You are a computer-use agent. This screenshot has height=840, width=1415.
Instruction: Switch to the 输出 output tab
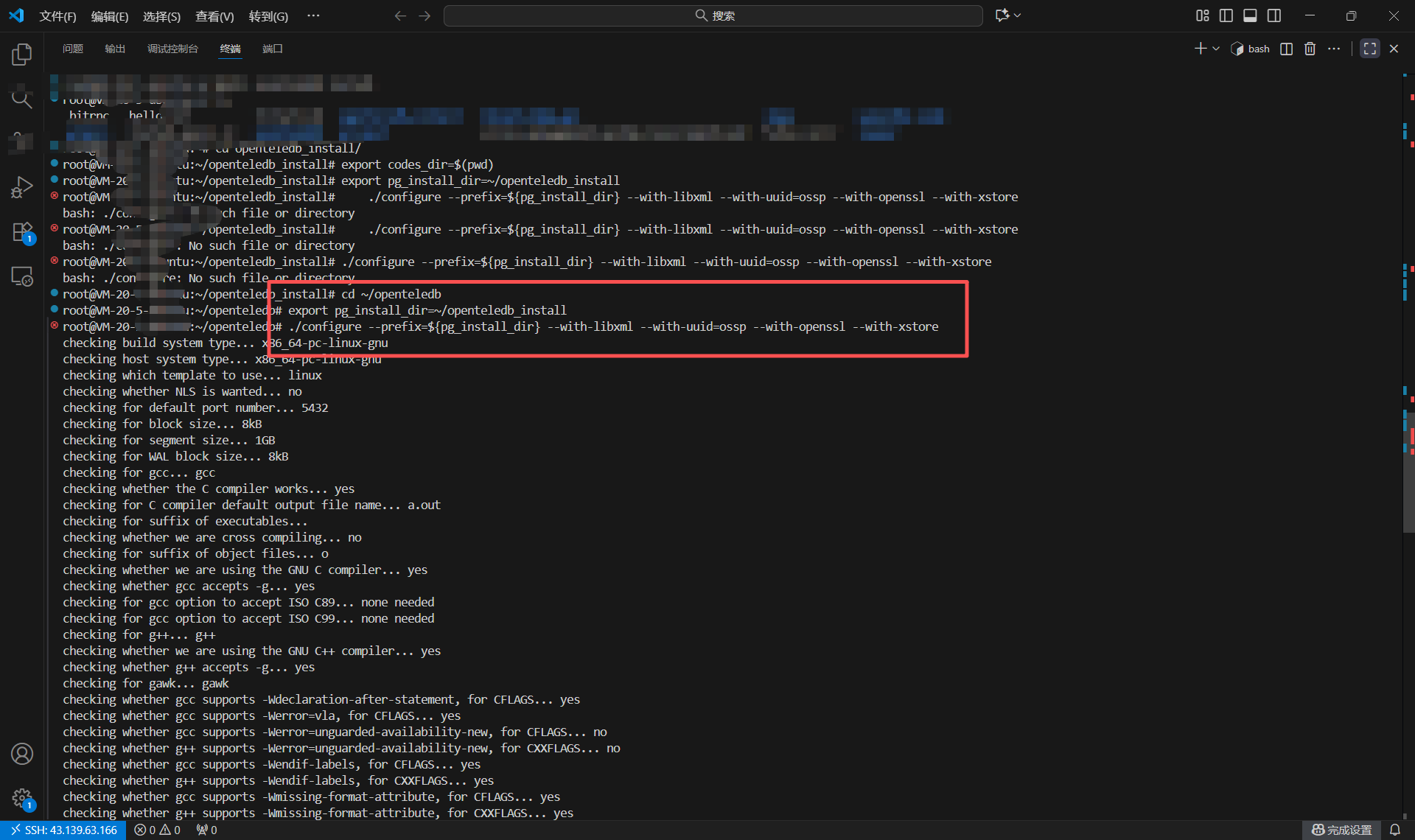coord(115,49)
